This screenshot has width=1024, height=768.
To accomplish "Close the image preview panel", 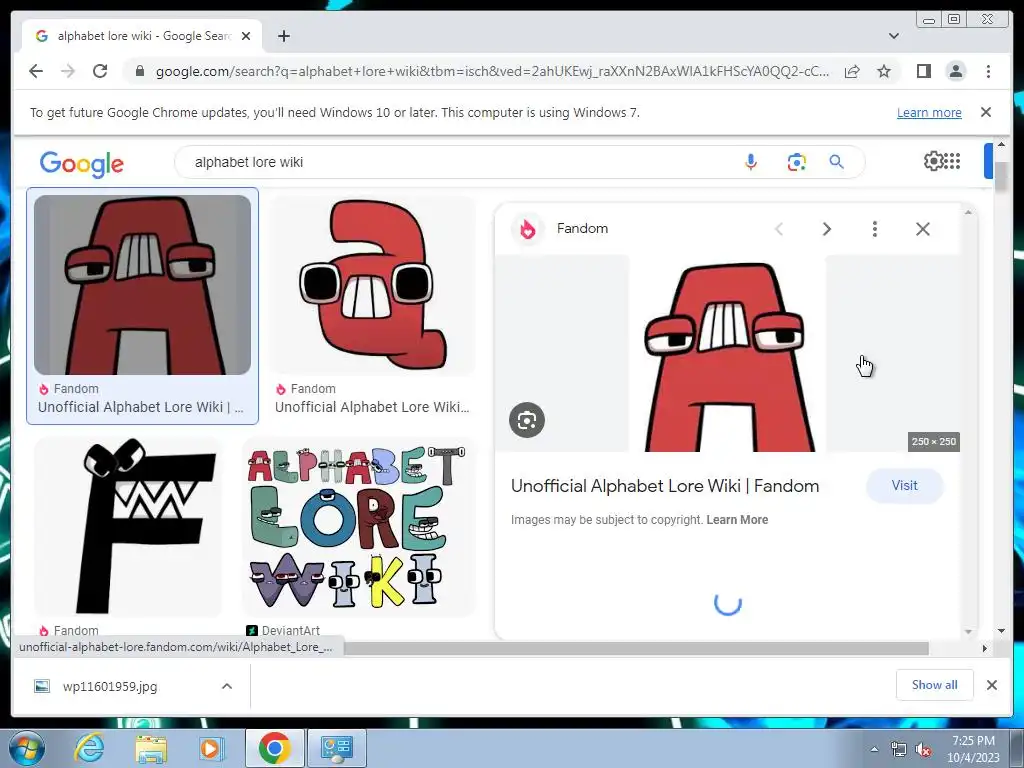I will [x=923, y=229].
